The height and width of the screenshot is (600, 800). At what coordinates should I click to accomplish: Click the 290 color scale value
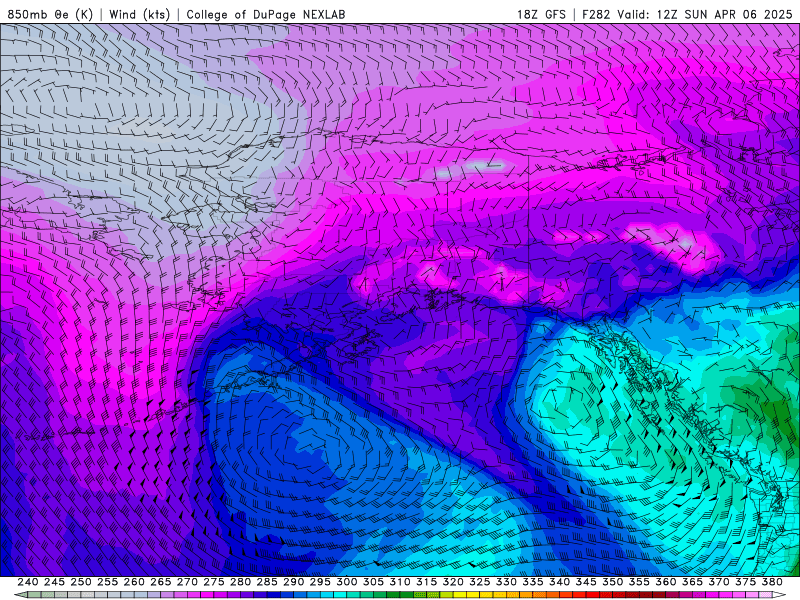(x=293, y=582)
